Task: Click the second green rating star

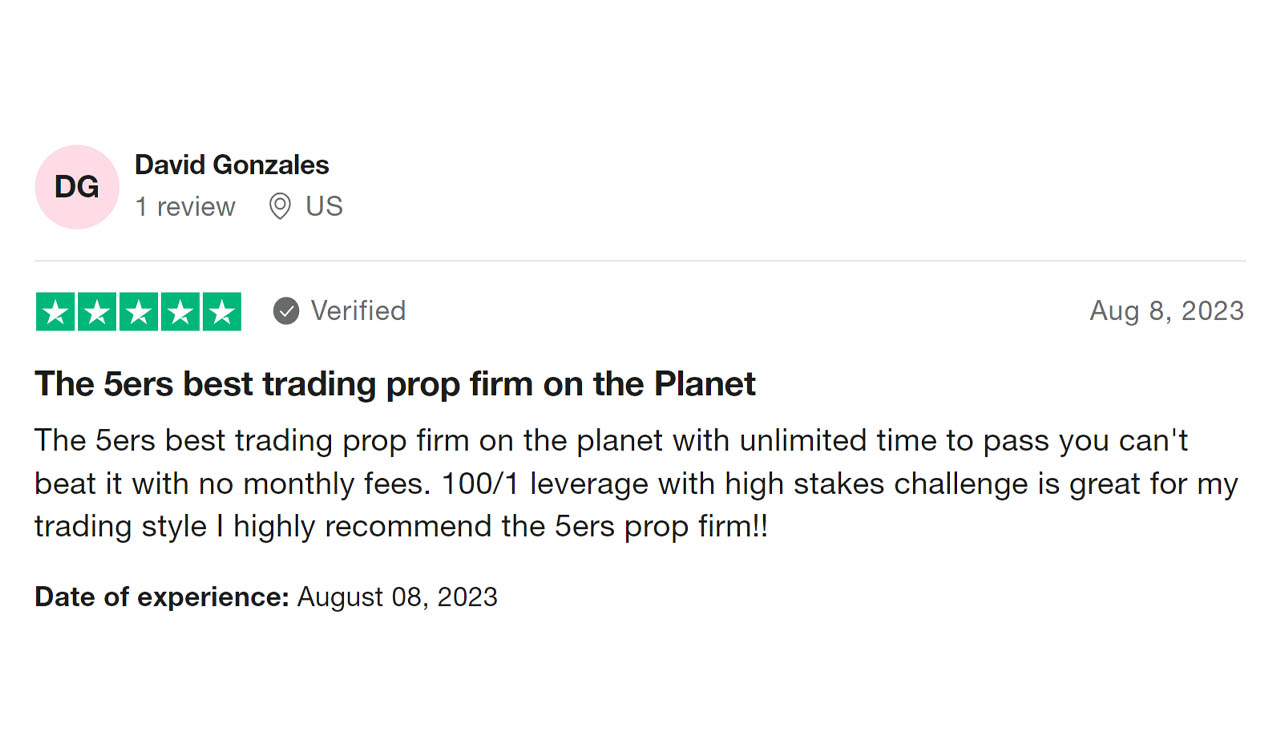Action: [97, 312]
